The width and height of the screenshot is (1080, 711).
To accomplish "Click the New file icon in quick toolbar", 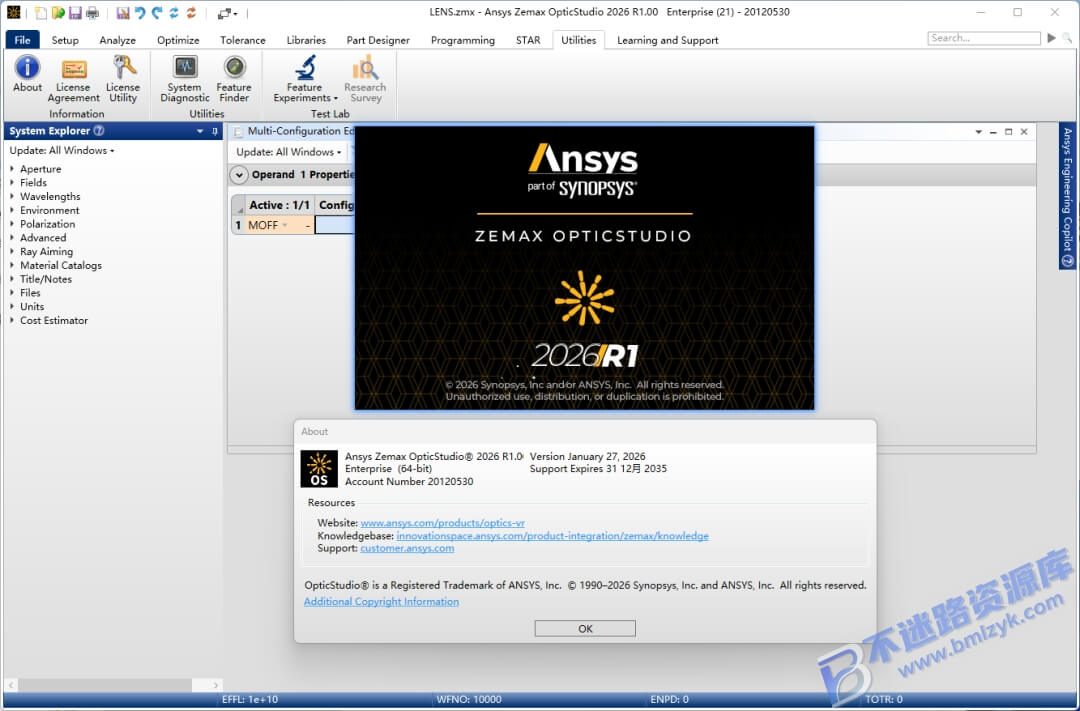I will 41,12.
